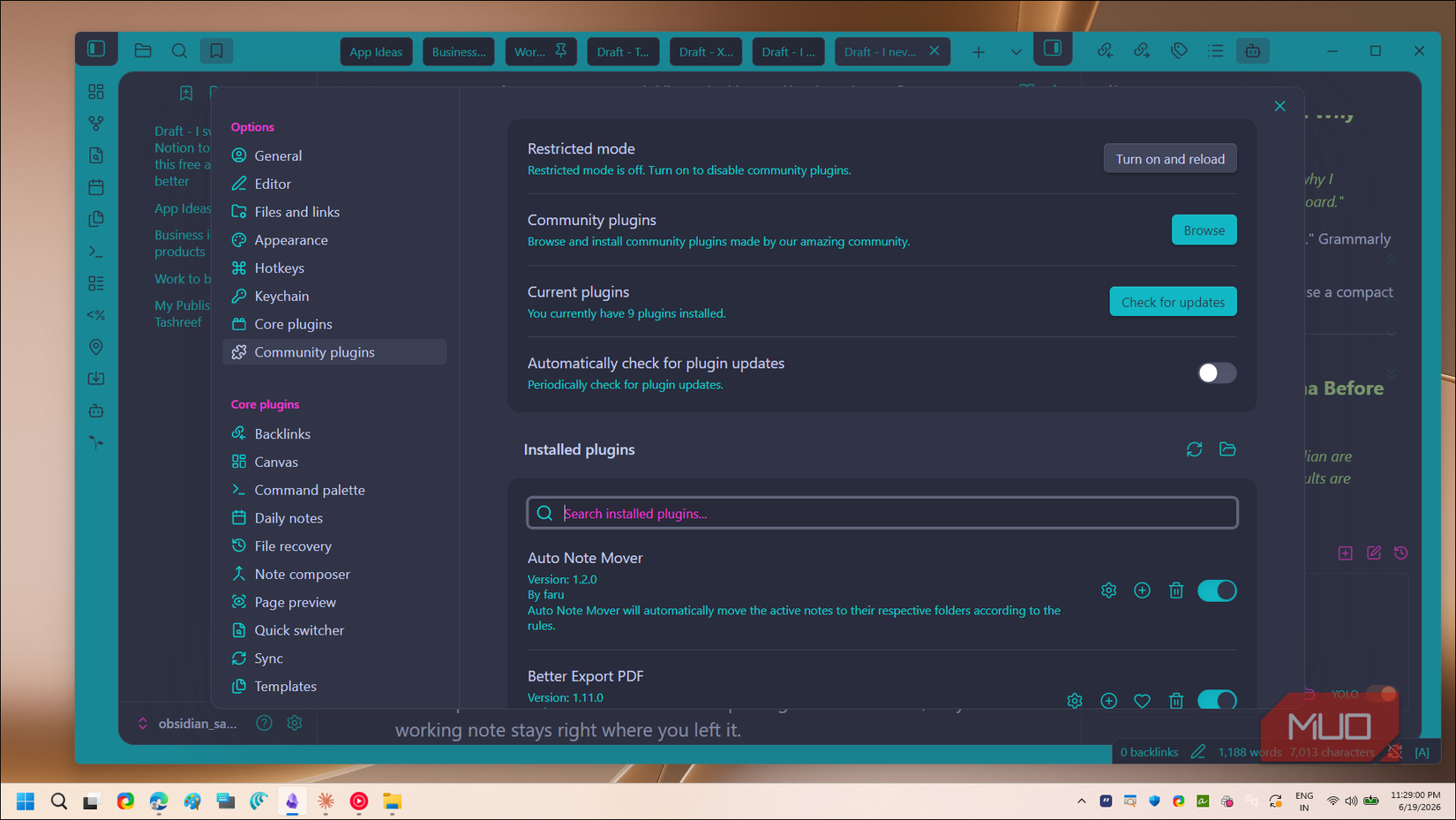Viewport: 1456px width, 820px height.
Task: Open Better Export PDF settings gear
Action: coord(1075,701)
